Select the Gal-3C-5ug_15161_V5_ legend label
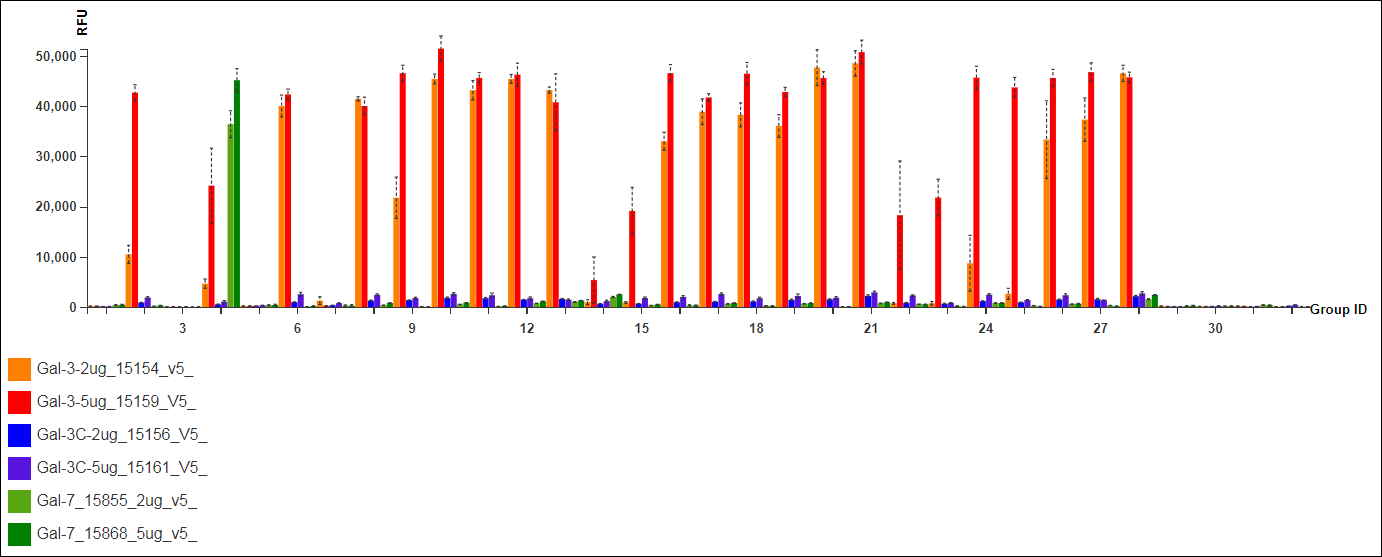Viewport: 1382px width, 557px height. [122, 467]
